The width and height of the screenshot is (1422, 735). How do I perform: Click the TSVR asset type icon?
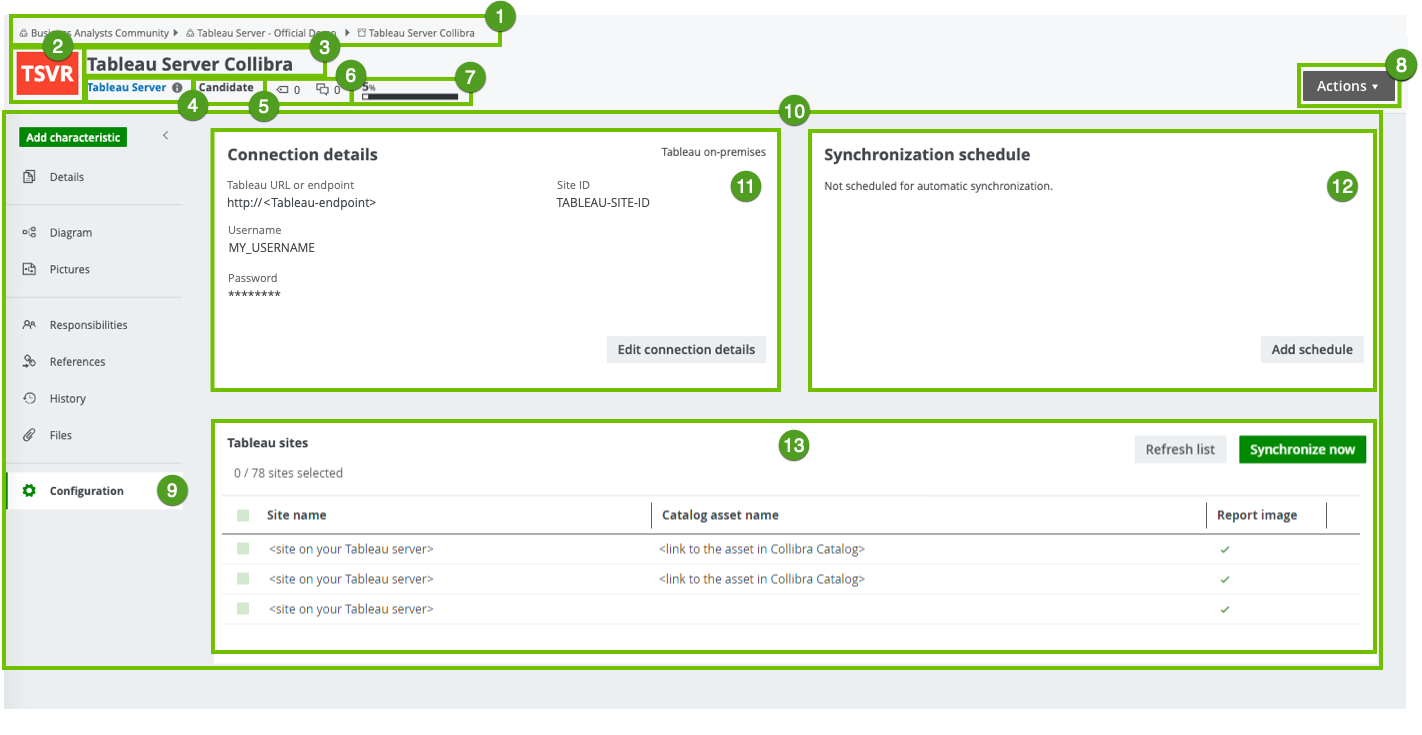(x=47, y=76)
